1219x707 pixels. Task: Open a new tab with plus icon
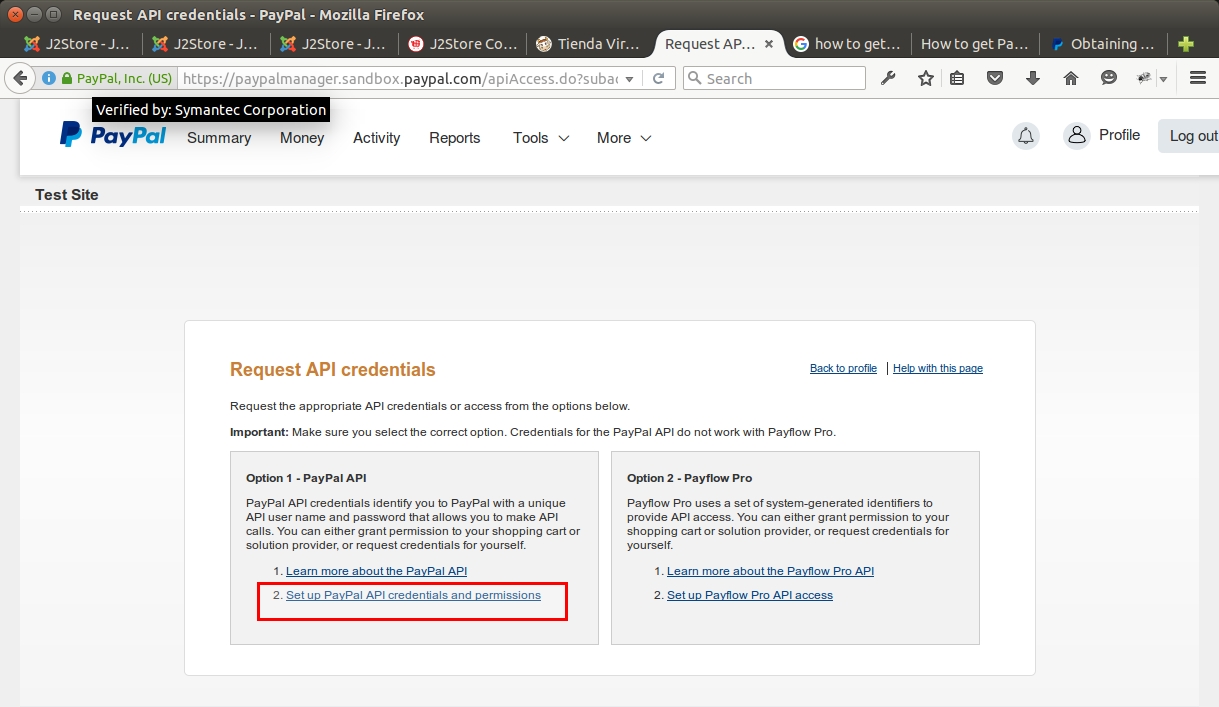[1186, 44]
